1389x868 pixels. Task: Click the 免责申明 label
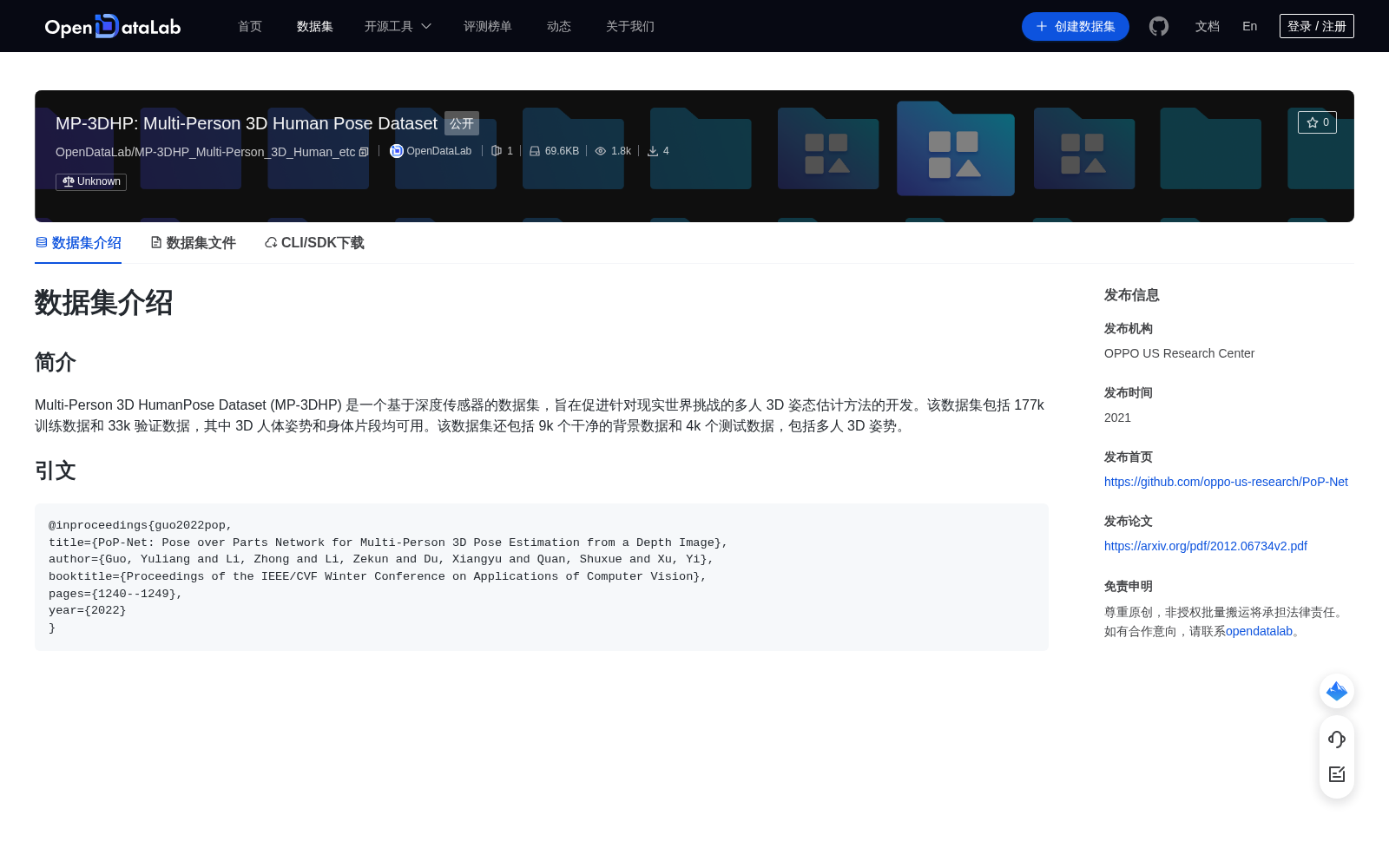(1129, 586)
